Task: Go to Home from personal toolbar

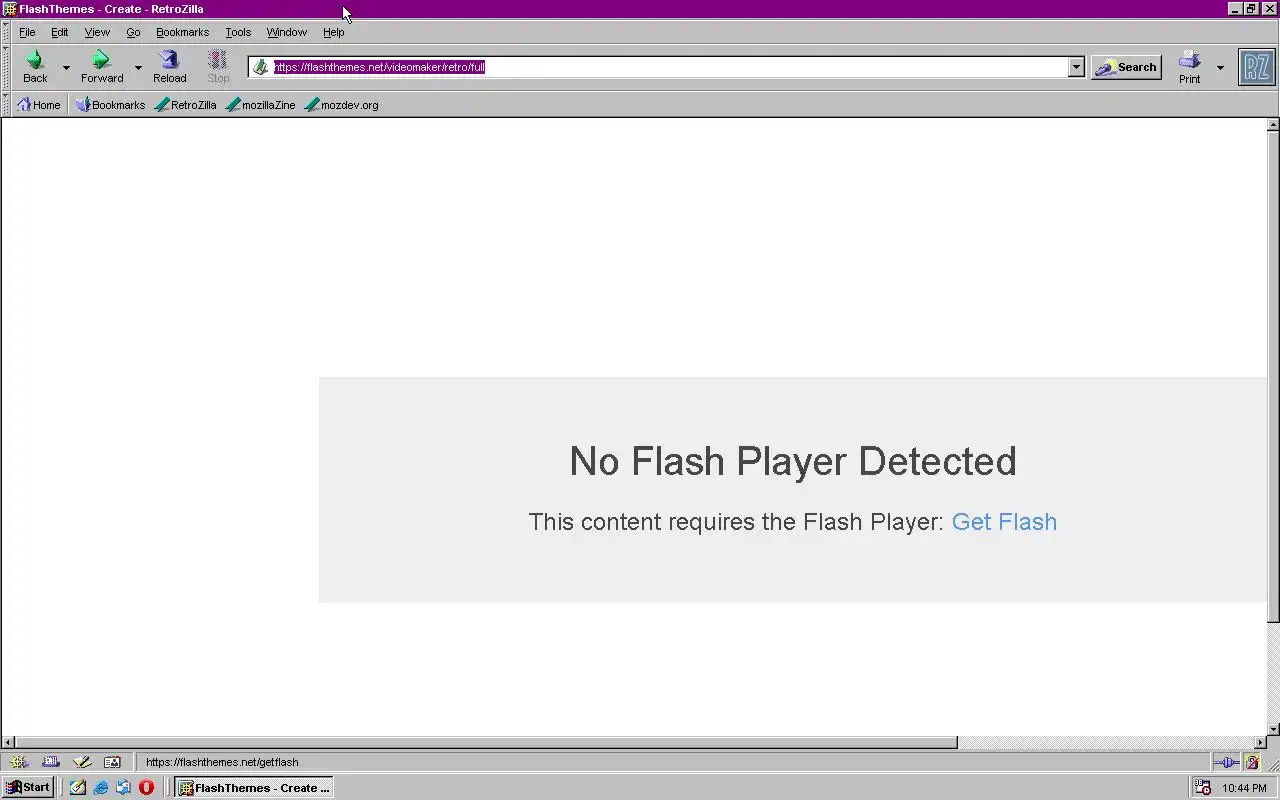Action: [x=38, y=104]
